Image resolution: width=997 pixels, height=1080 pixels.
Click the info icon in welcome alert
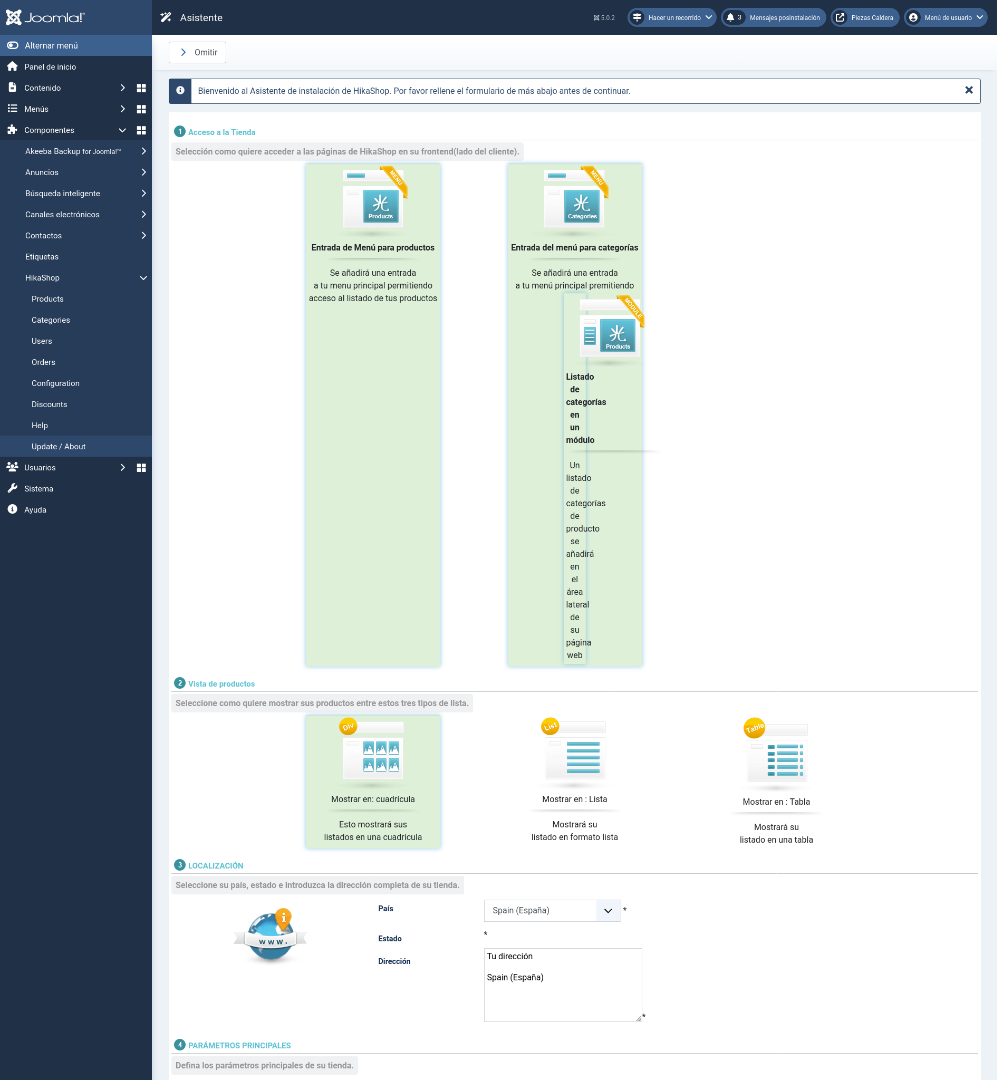(180, 90)
